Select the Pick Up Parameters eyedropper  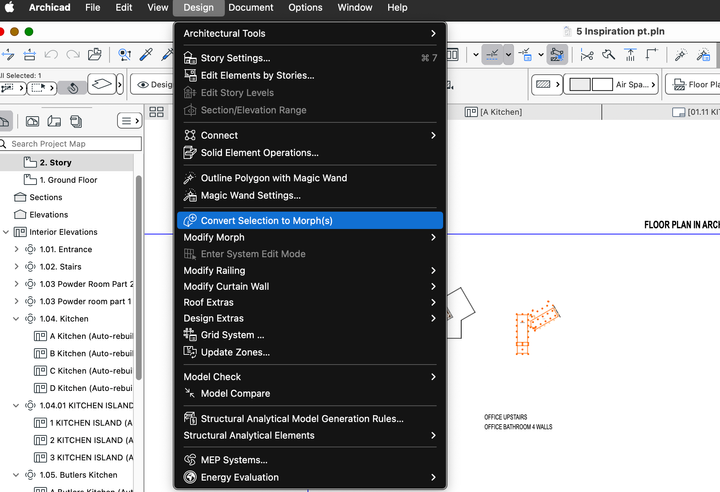(x=146, y=55)
